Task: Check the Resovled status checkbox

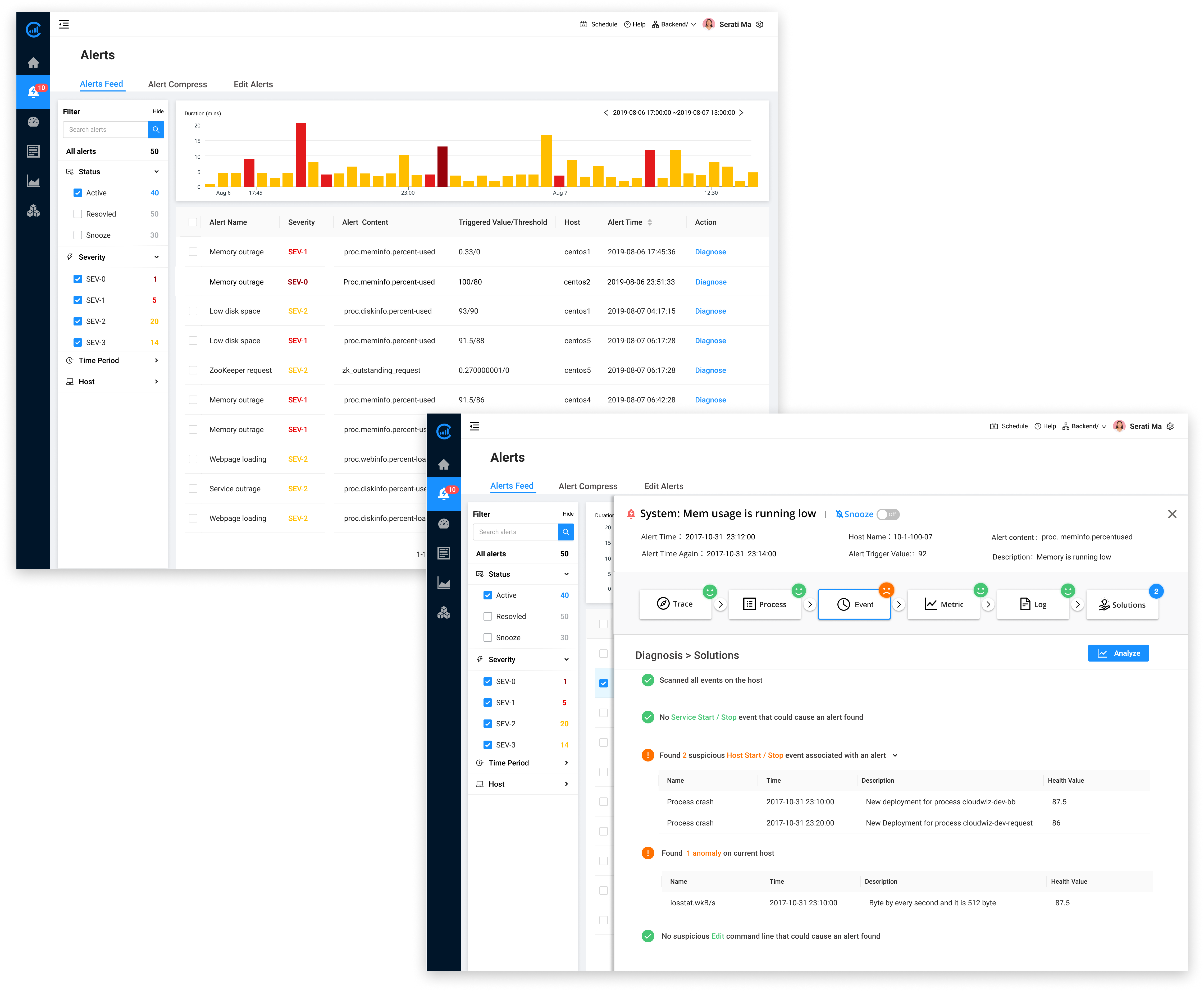Action: click(78, 214)
